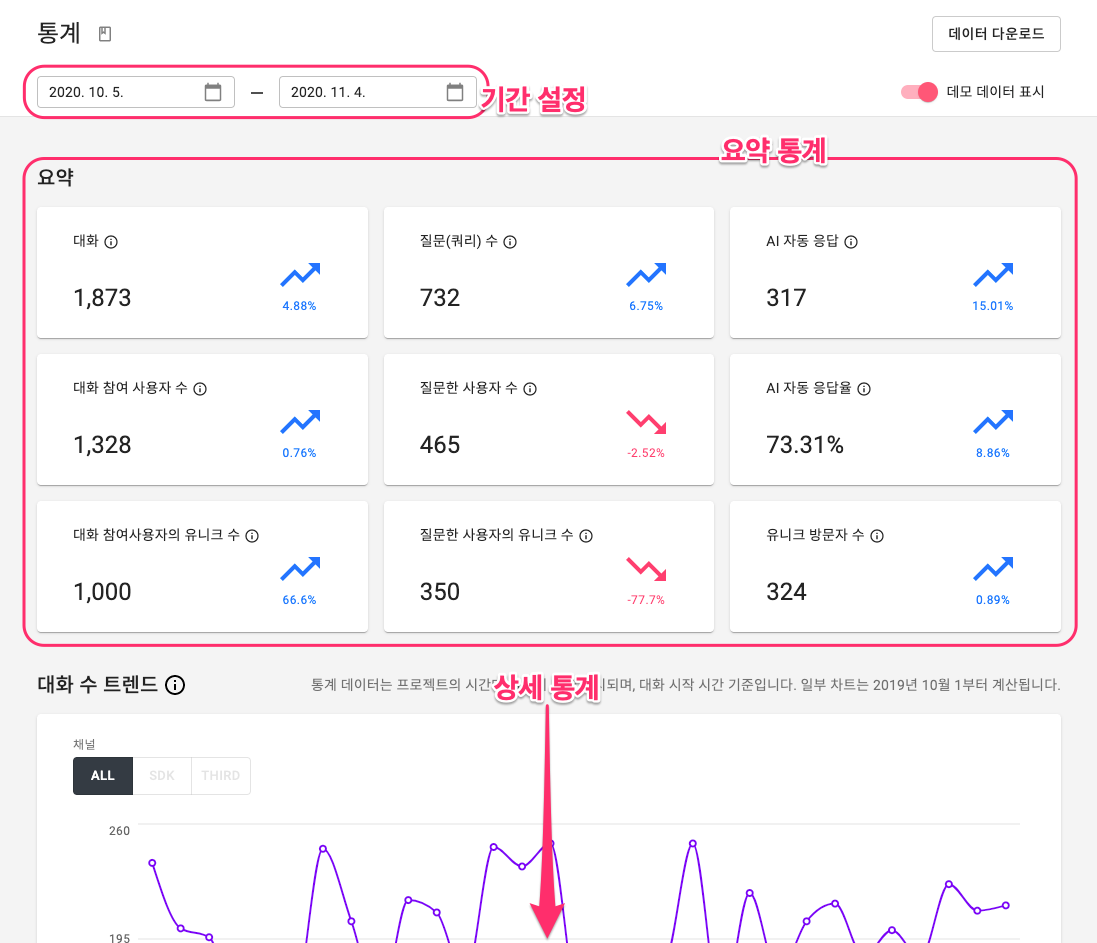The image size is (1097, 943).
Task: Click the 통계 page title
Action: [x=59, y=33]
